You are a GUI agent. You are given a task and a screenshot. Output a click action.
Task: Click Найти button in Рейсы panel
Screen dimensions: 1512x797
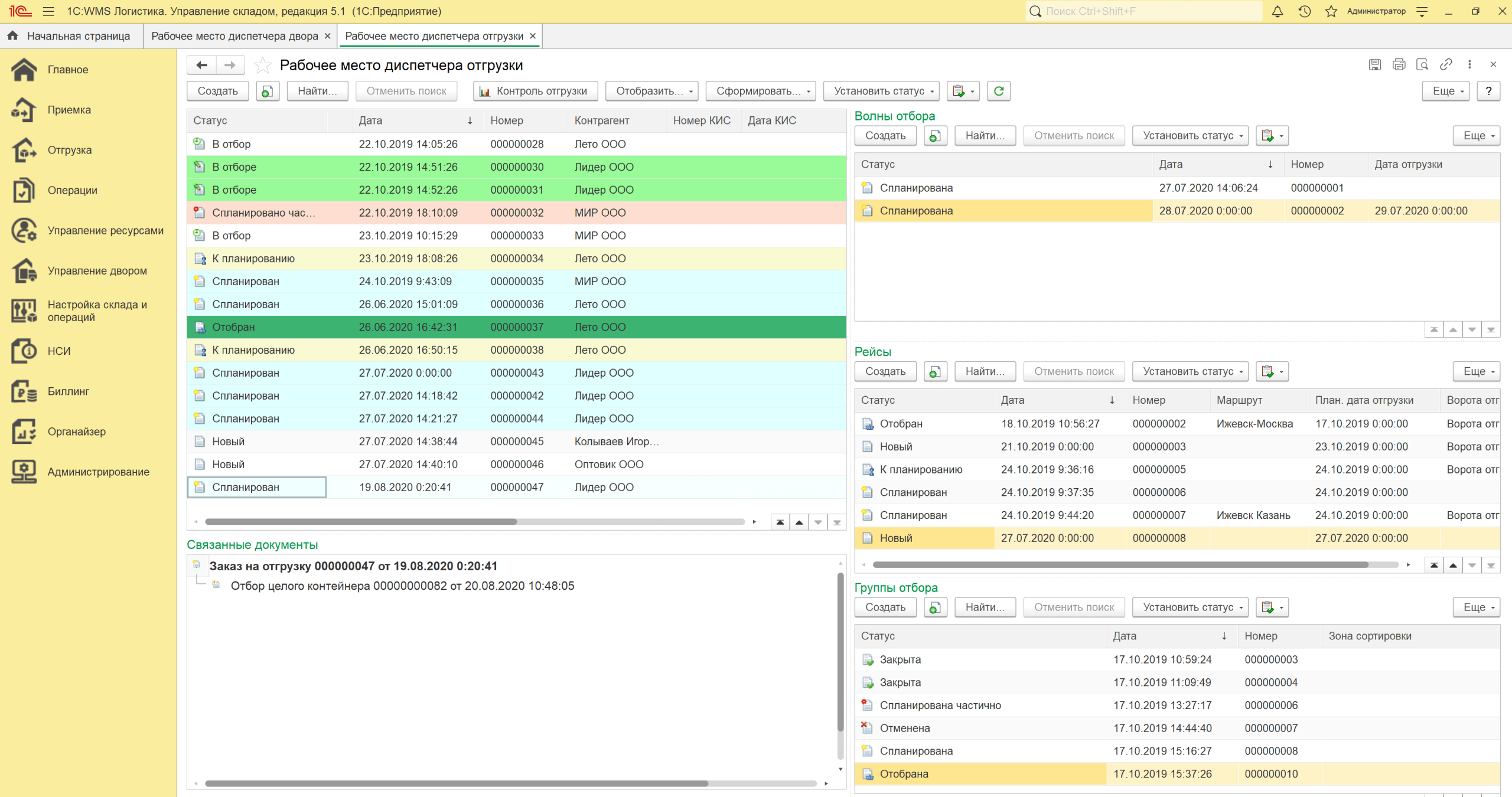pyautogui.click(x=985, y=371)
